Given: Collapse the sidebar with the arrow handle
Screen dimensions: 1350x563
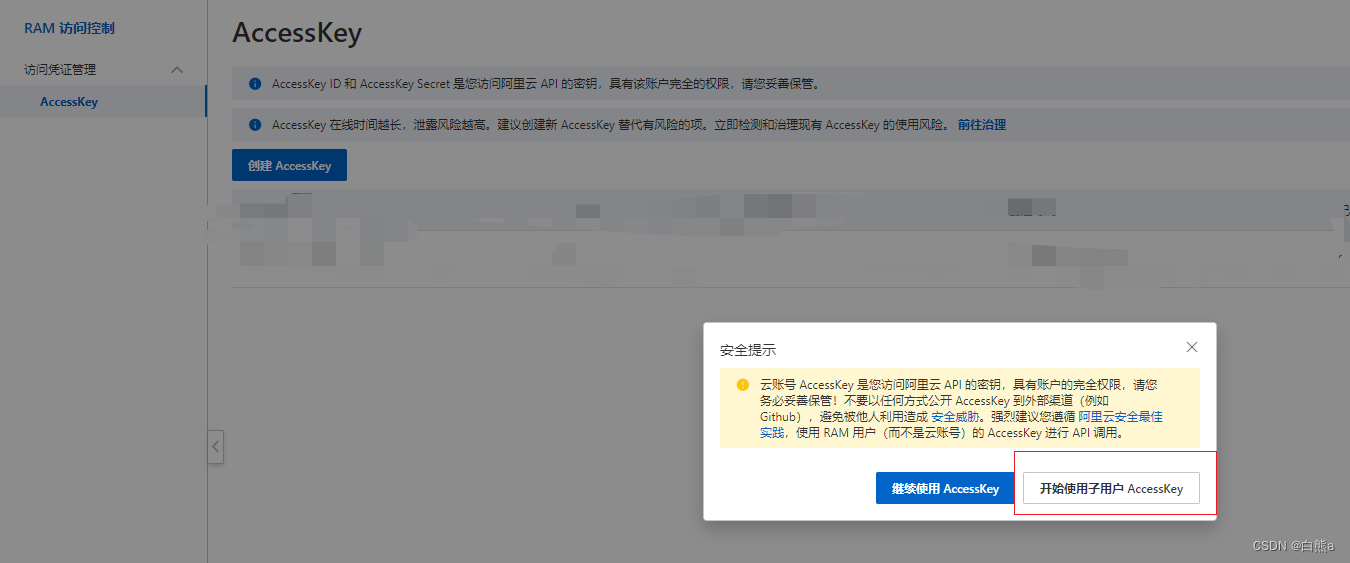Looking at the screenshot, I should point(215,447).
